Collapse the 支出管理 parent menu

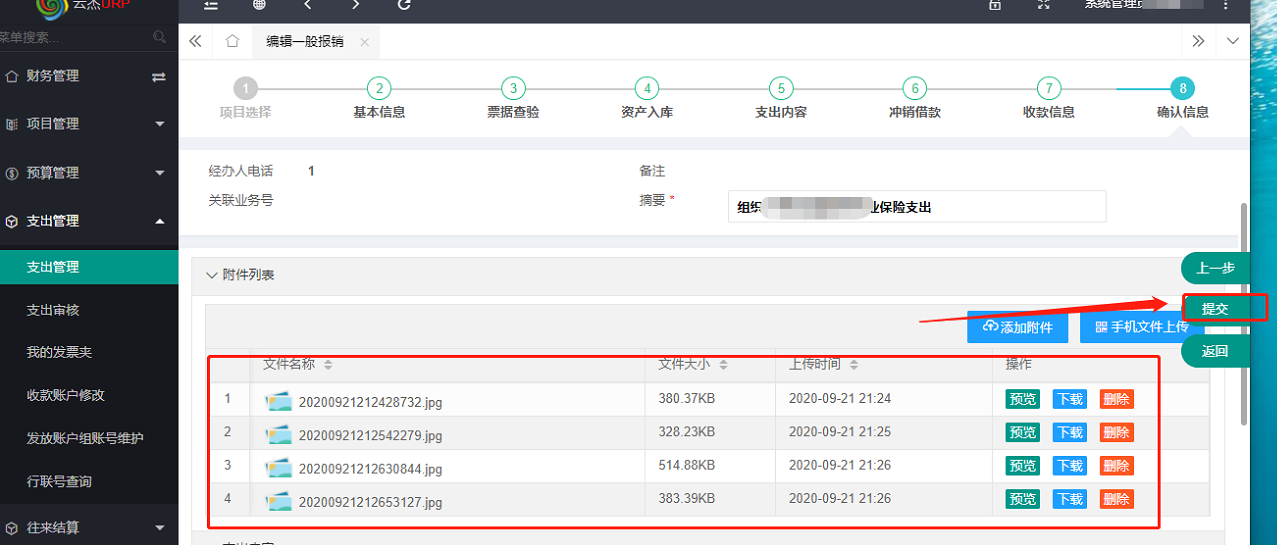click(x=89, y=221)
